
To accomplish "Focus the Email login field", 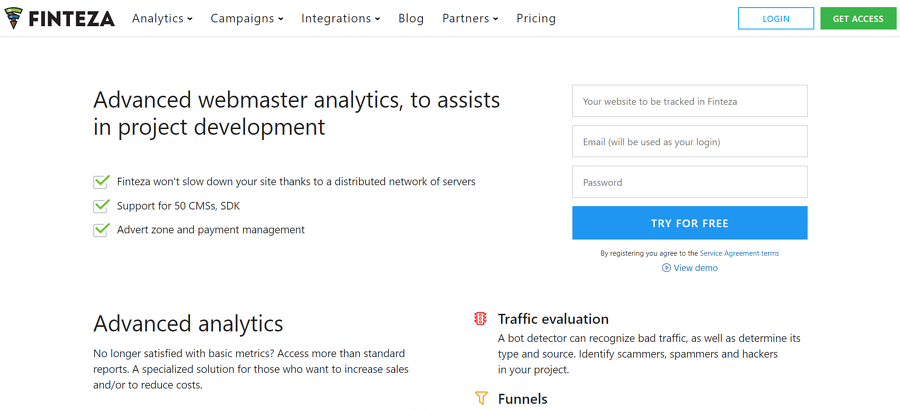I will 690,141.
